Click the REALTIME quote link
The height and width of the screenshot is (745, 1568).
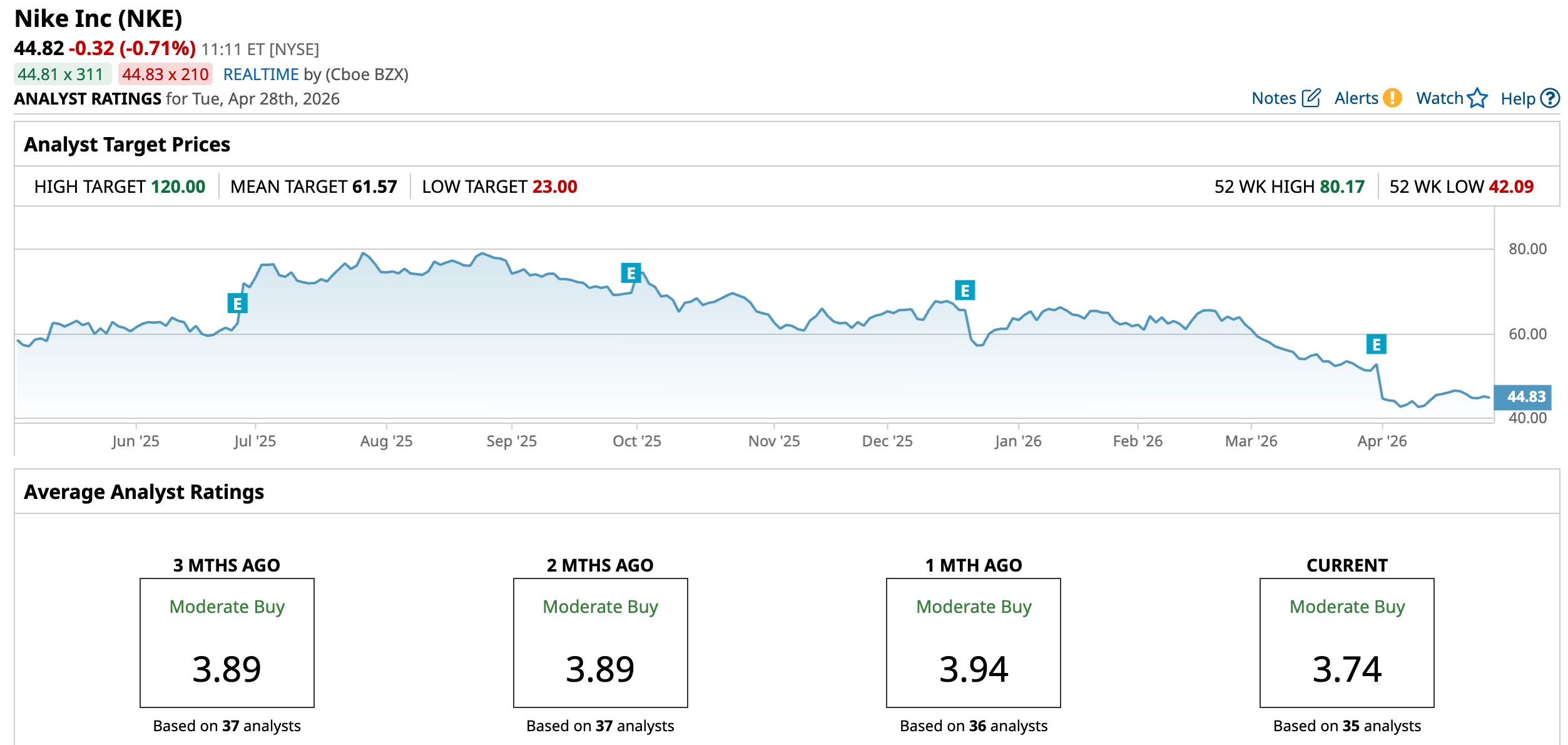coord(261,74)
